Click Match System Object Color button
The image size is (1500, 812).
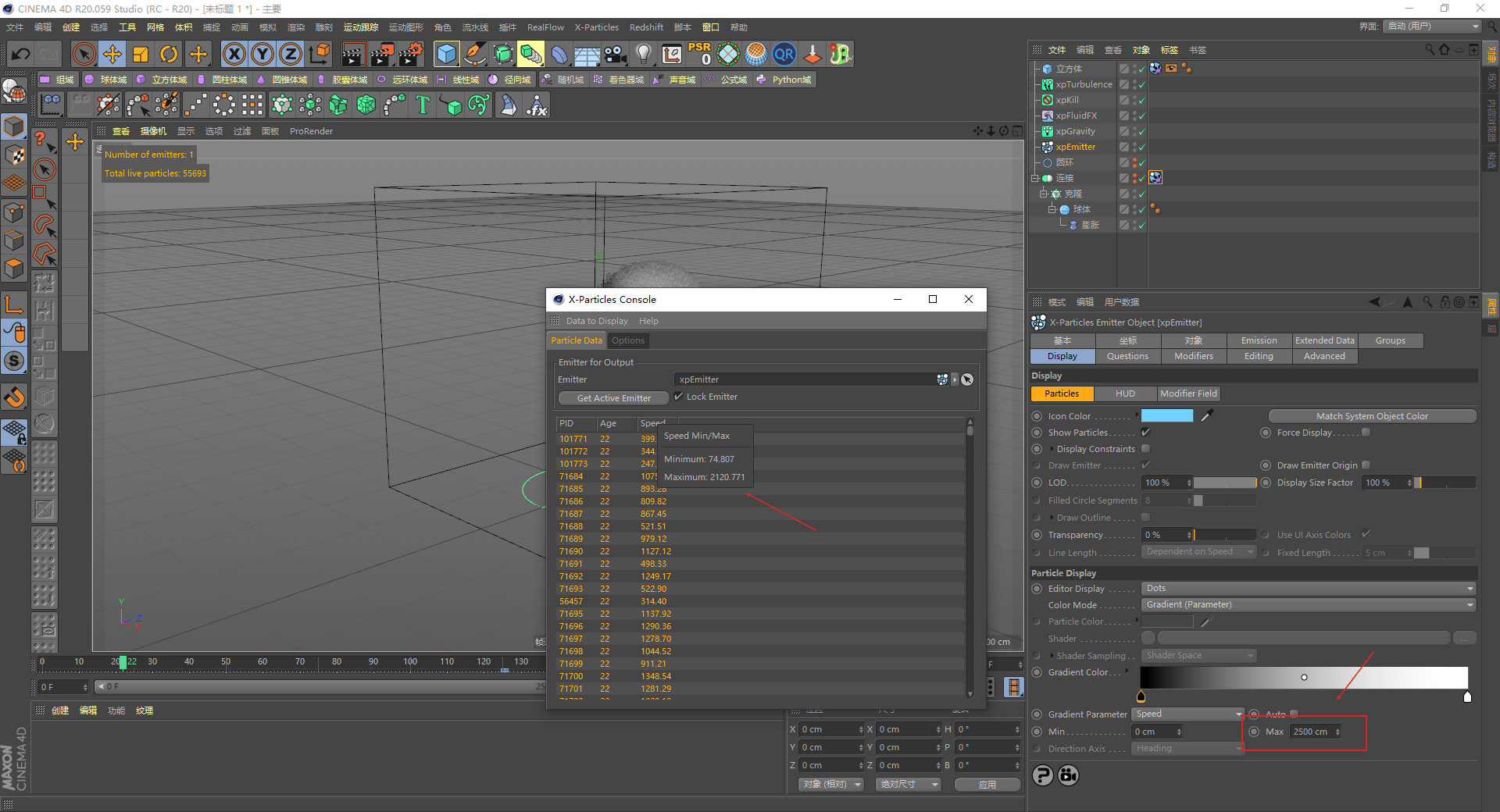click(1371, 416)
